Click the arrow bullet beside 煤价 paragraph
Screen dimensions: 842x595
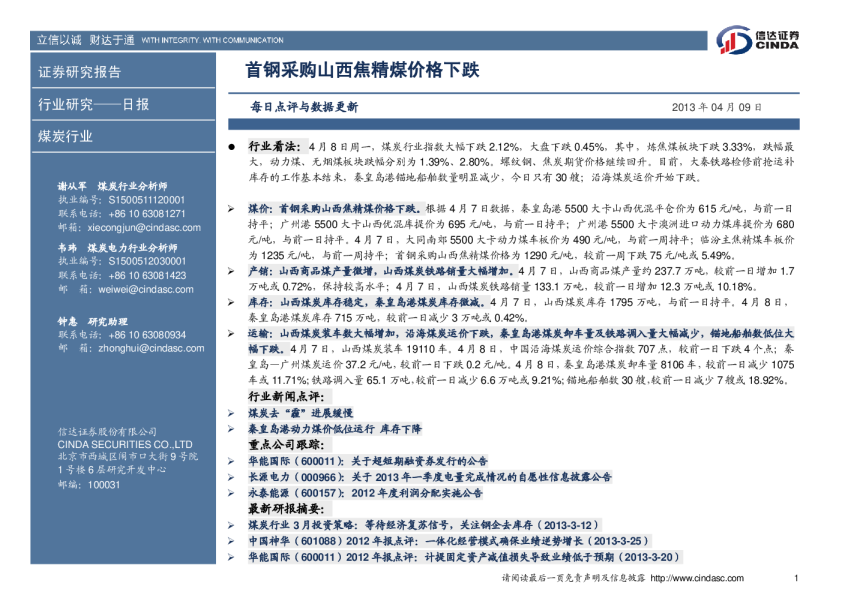point(232,208)
